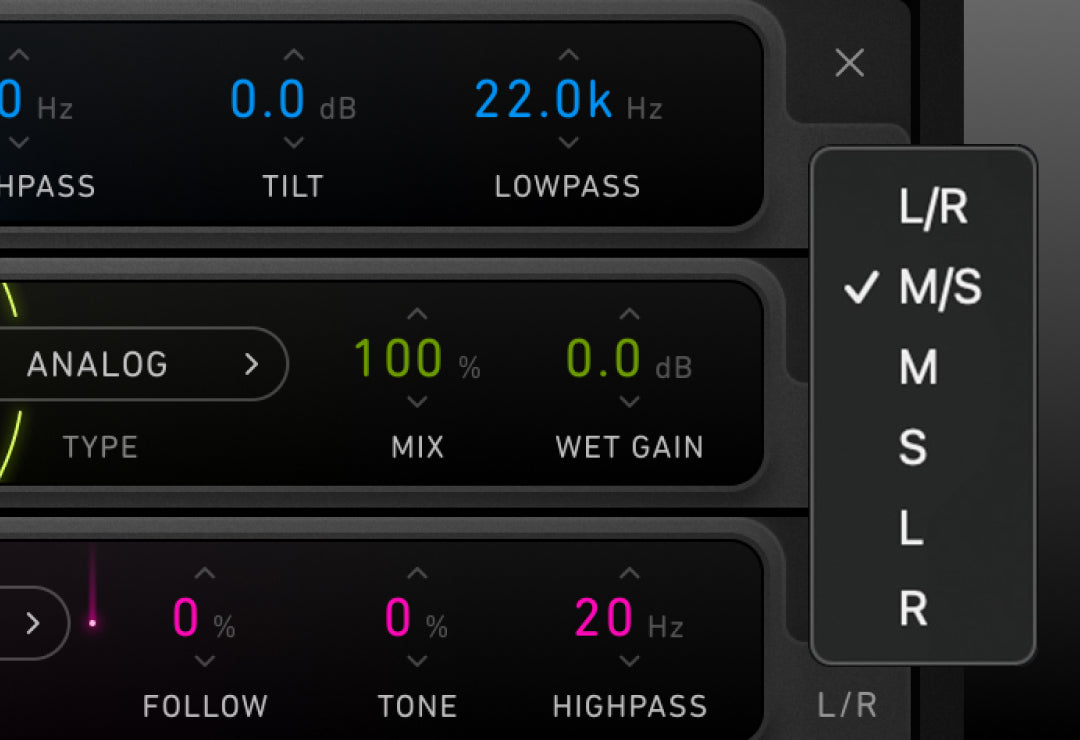The width and height of the screenshot is (1080, 740).
Task: Raise the Lowpass frequency with up arrow
Action: 568,56
